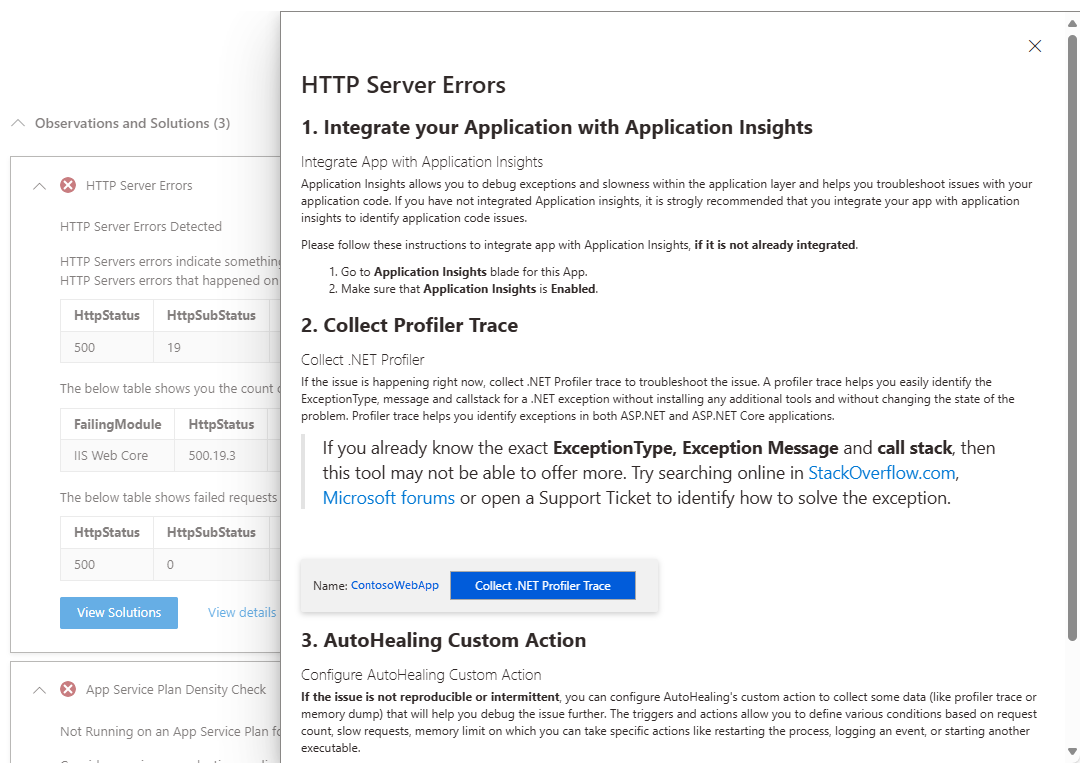This screenshot has height=763, width=1080.
Task: Open the View details link
Action: 241,612
